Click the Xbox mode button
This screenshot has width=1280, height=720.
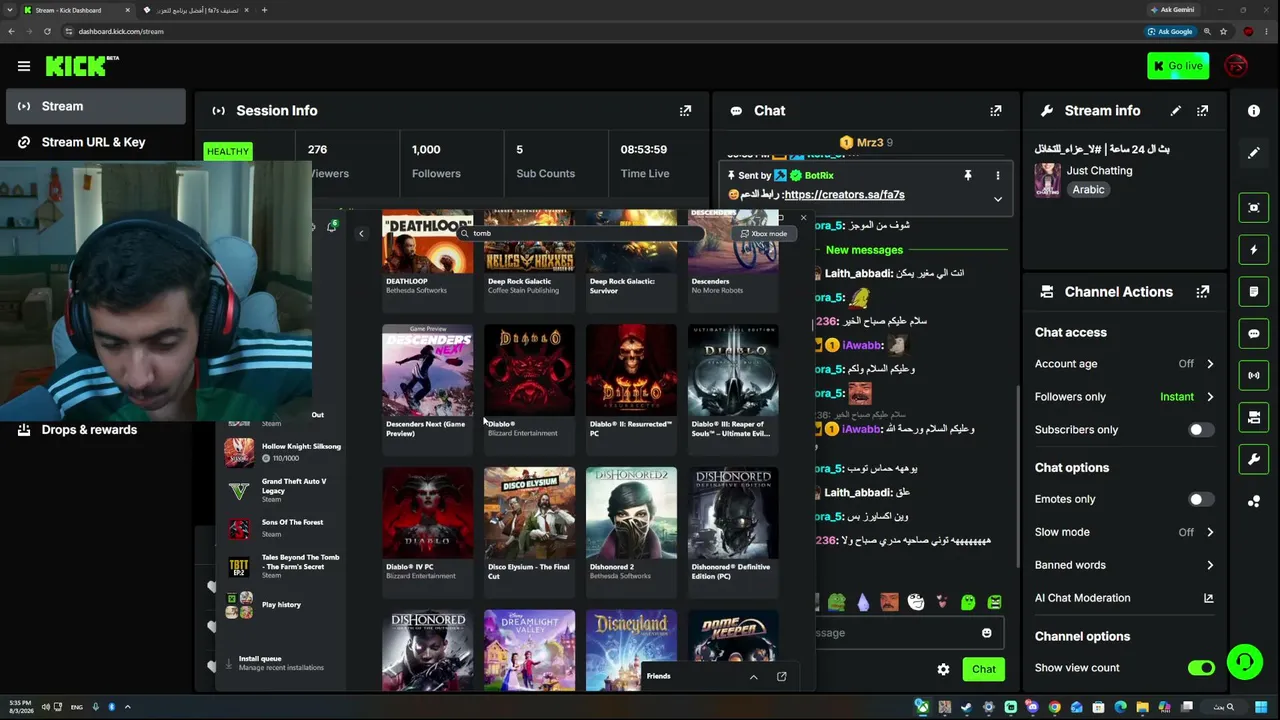[x=764, y=234]
